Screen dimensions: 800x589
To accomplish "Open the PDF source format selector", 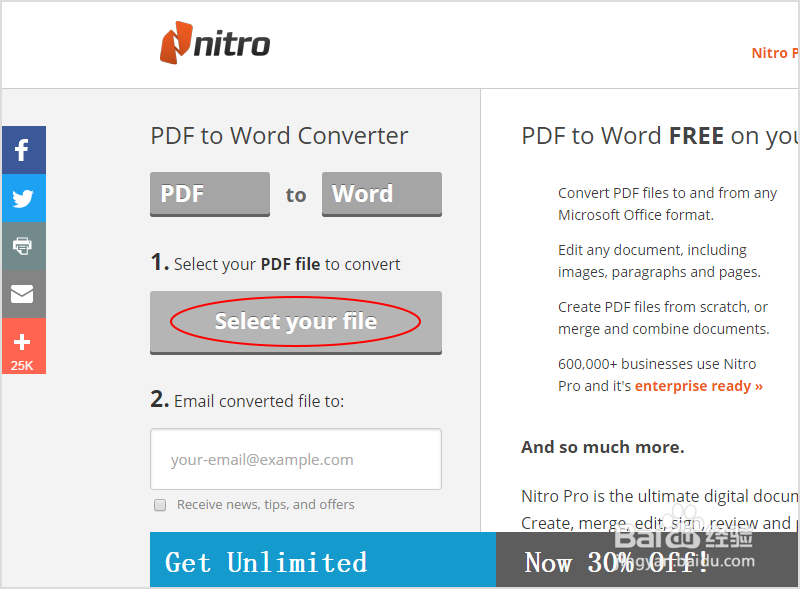I will click(210, 194).
